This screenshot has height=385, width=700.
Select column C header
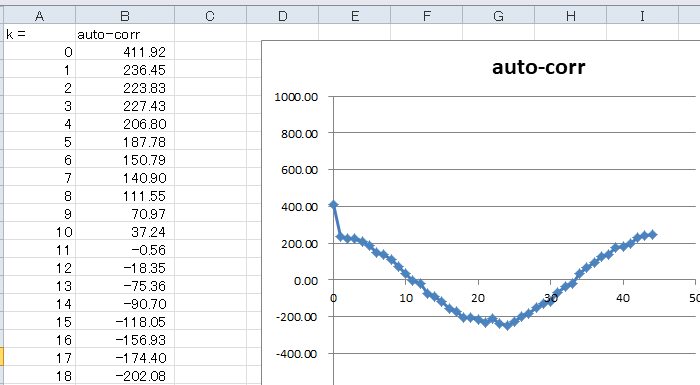210,16
